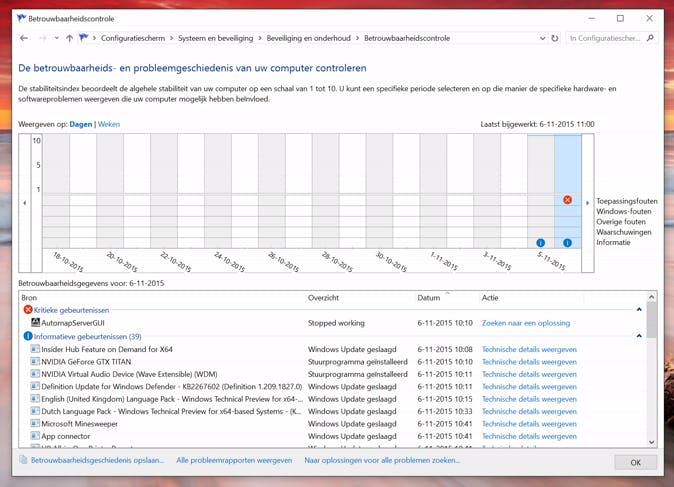Switch chart view to Weken
The width and height of the screenshot is (674, 487).
tap(109, 124)
